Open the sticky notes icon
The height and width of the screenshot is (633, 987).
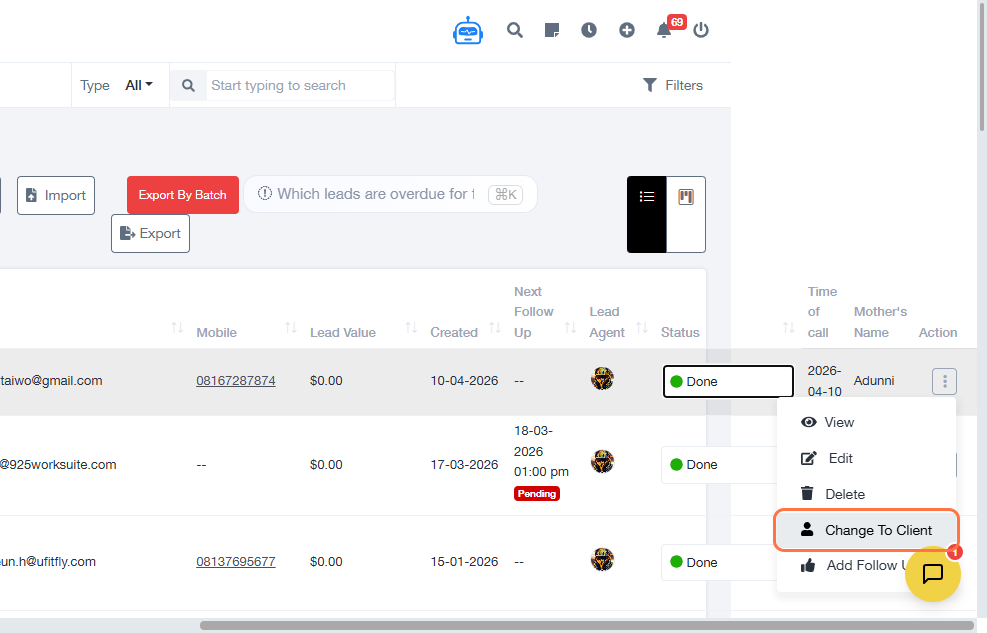(552, 30)
